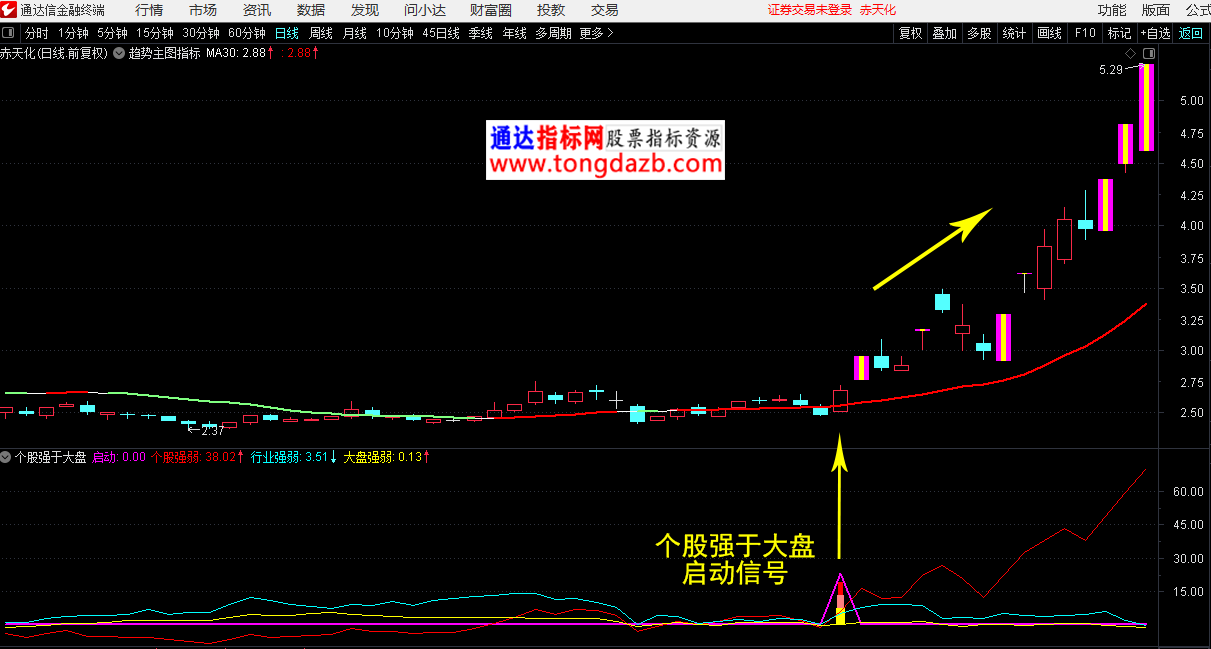Open the 资讯 menu
Screen dimensions: 1211x649
coord(257,10)
